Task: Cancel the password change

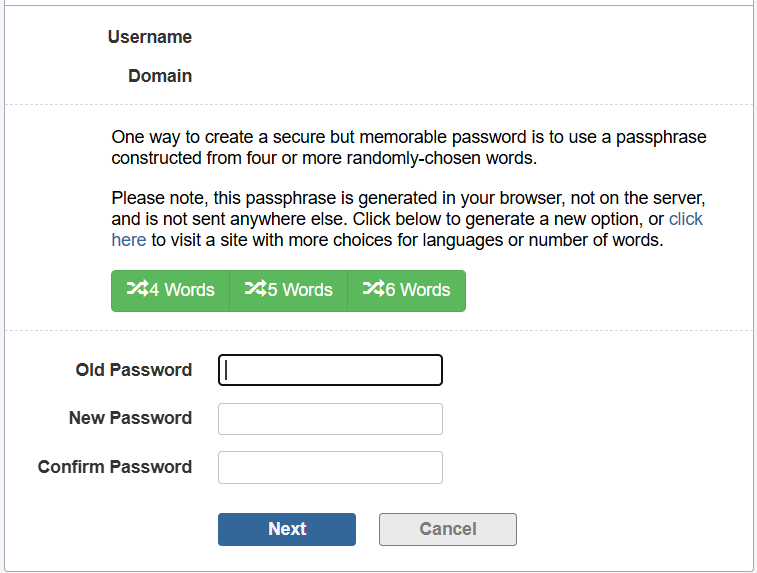Action: (x=447, y=529)
